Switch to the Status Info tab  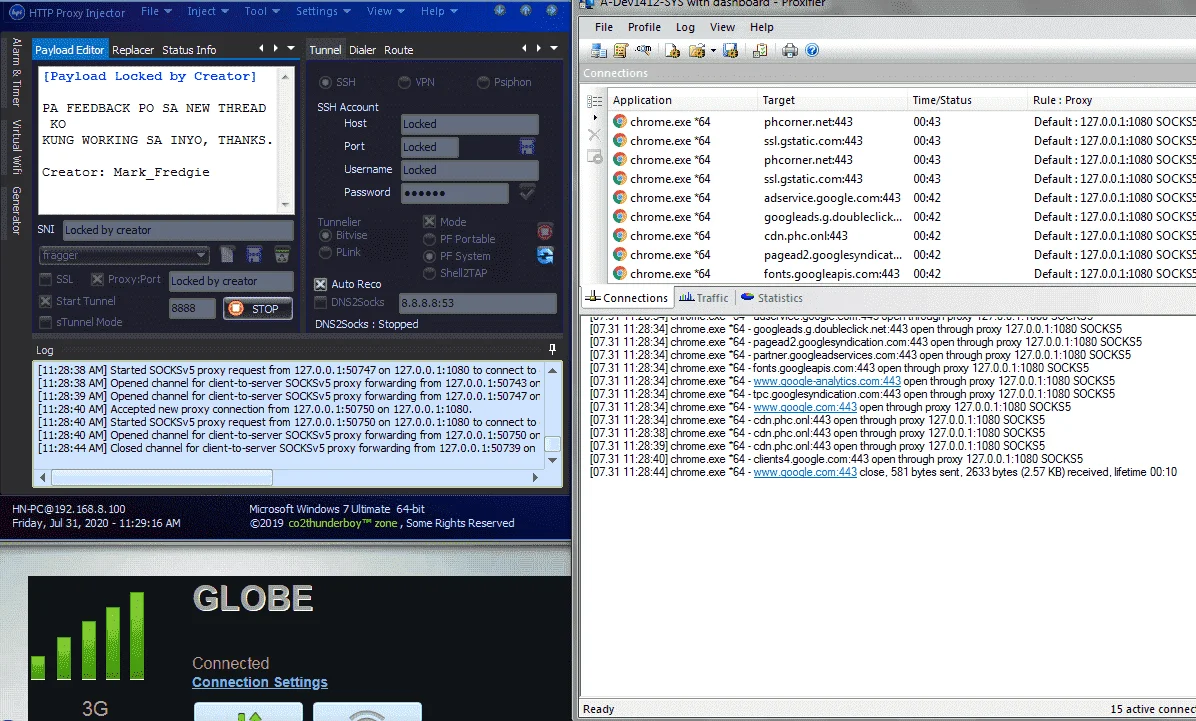(188, 50)
